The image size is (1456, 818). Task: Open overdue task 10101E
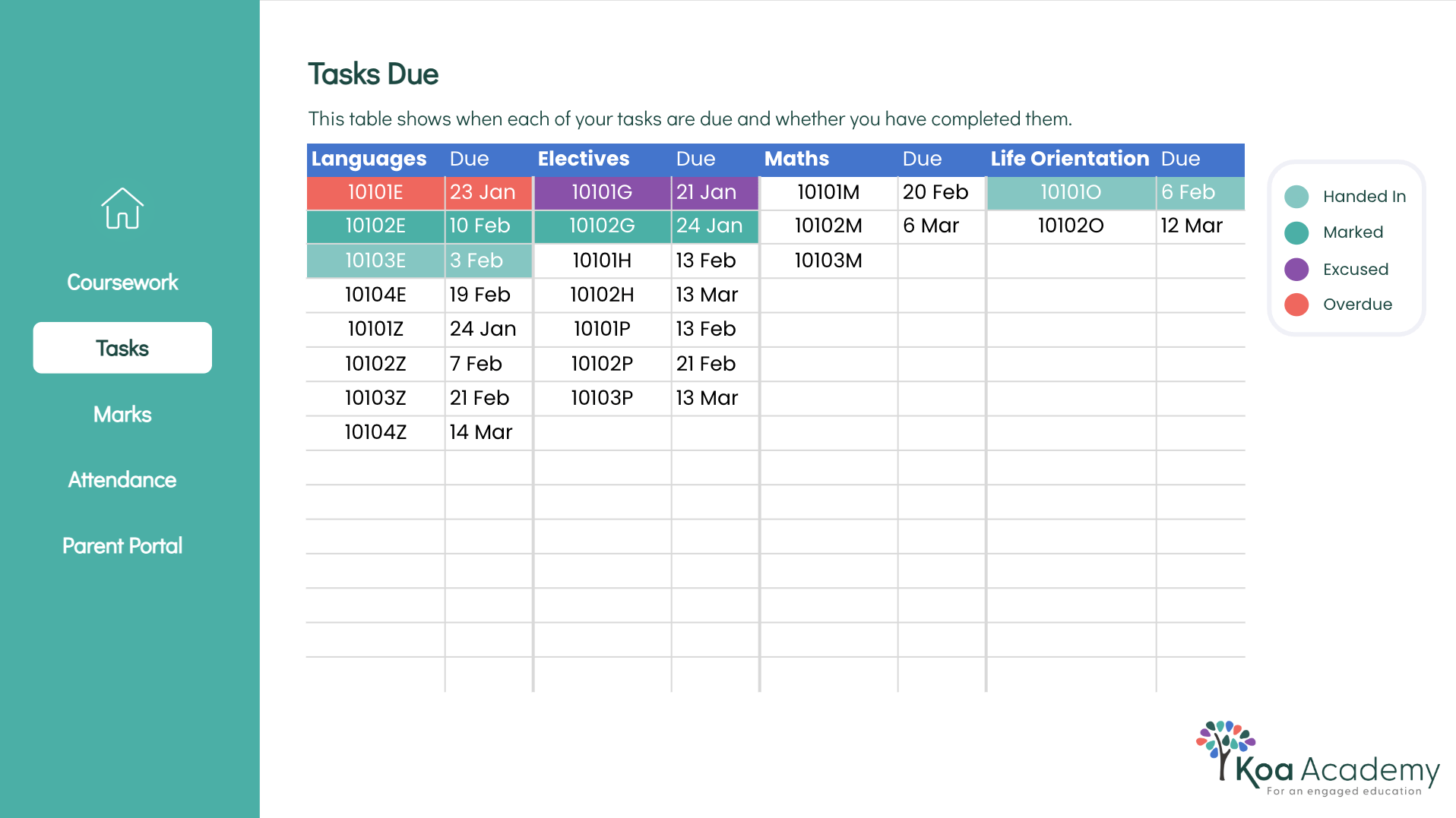click(x=375, y=193)
